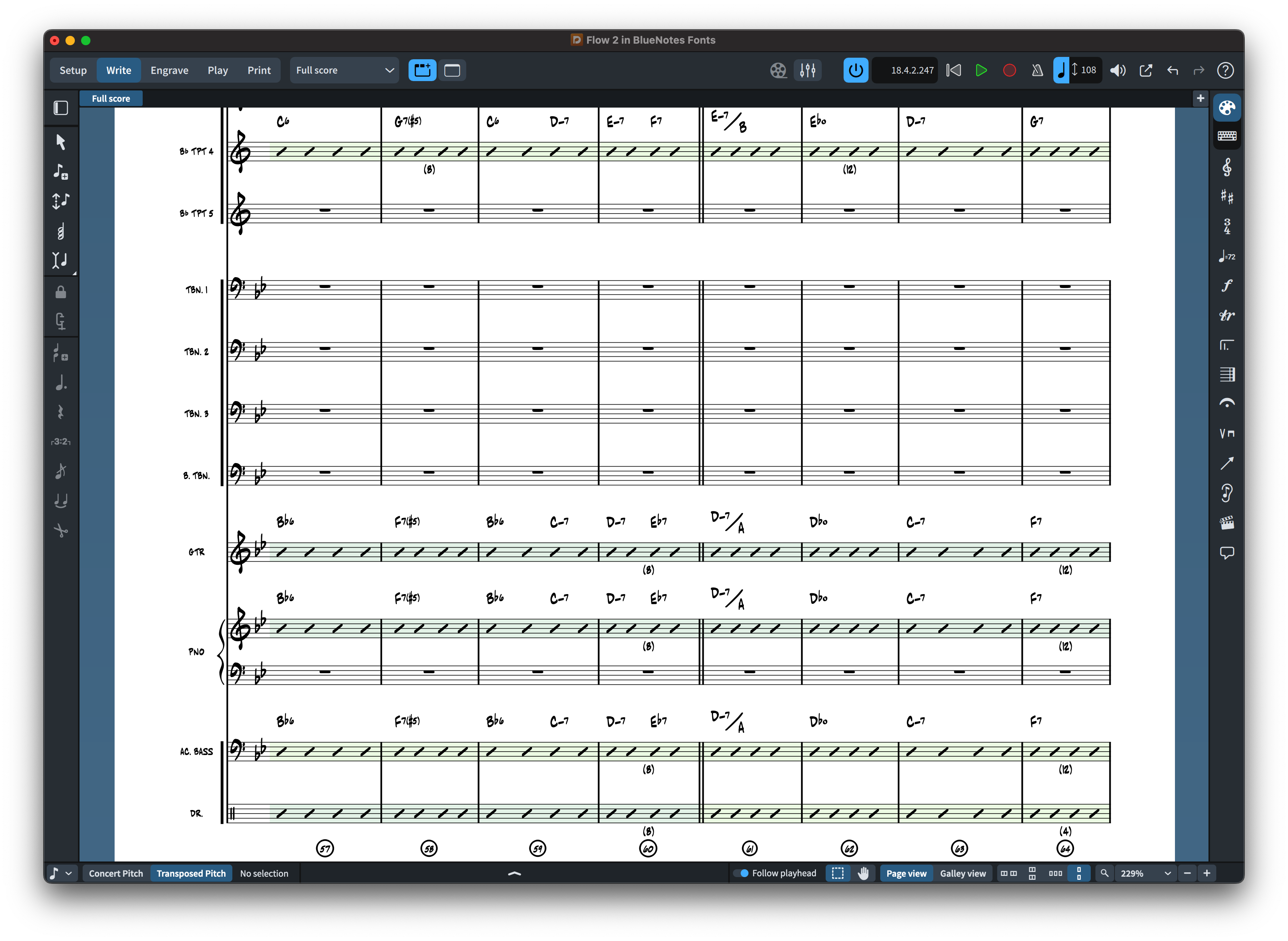Select the Write mode tab
Viewport: 1288px width, 941px height.
coord(119,70)
